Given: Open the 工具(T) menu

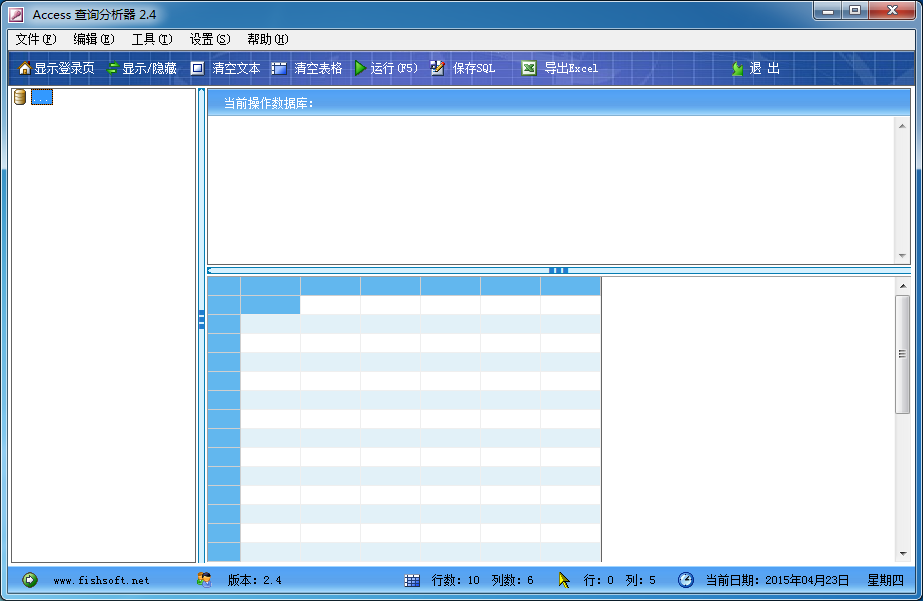Looking at the screenshot, I should pyautogui.click(x=152, y=39).
